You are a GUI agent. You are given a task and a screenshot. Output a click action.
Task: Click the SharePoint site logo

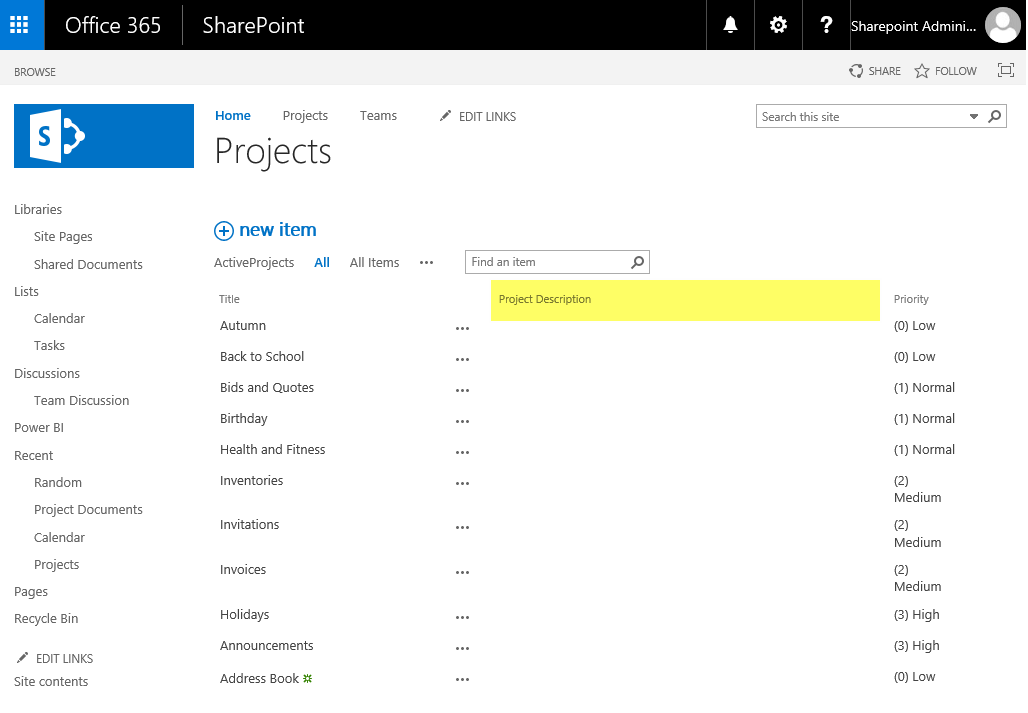(x=103, y=136)
